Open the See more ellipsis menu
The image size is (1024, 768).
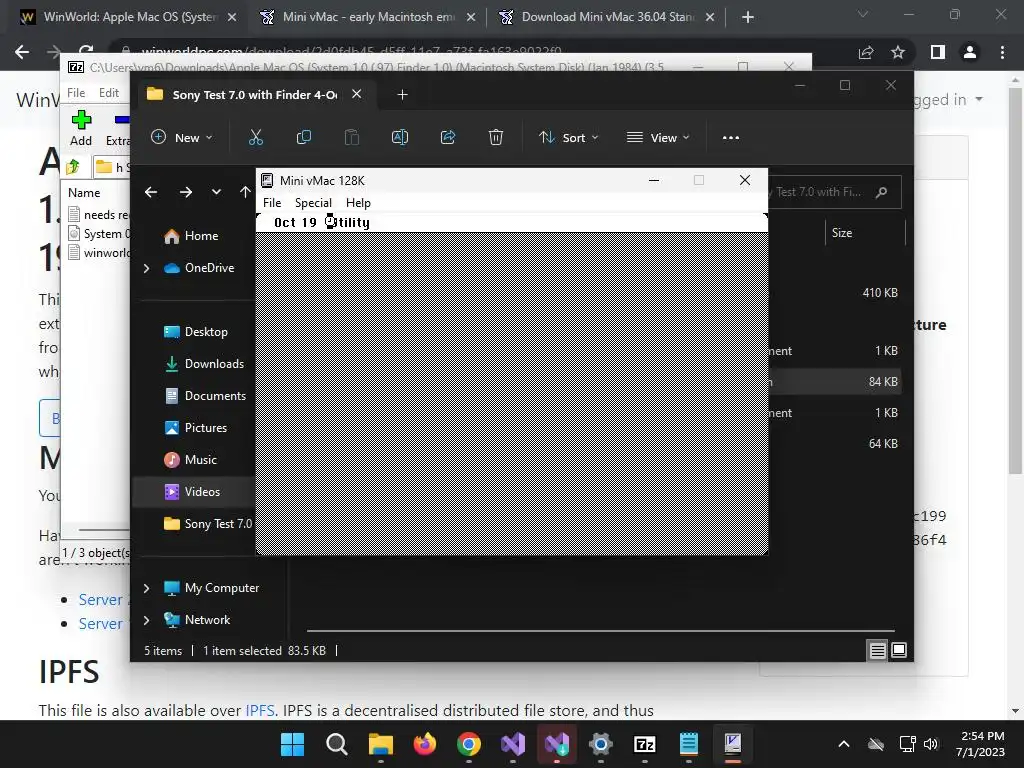point(731,138)
